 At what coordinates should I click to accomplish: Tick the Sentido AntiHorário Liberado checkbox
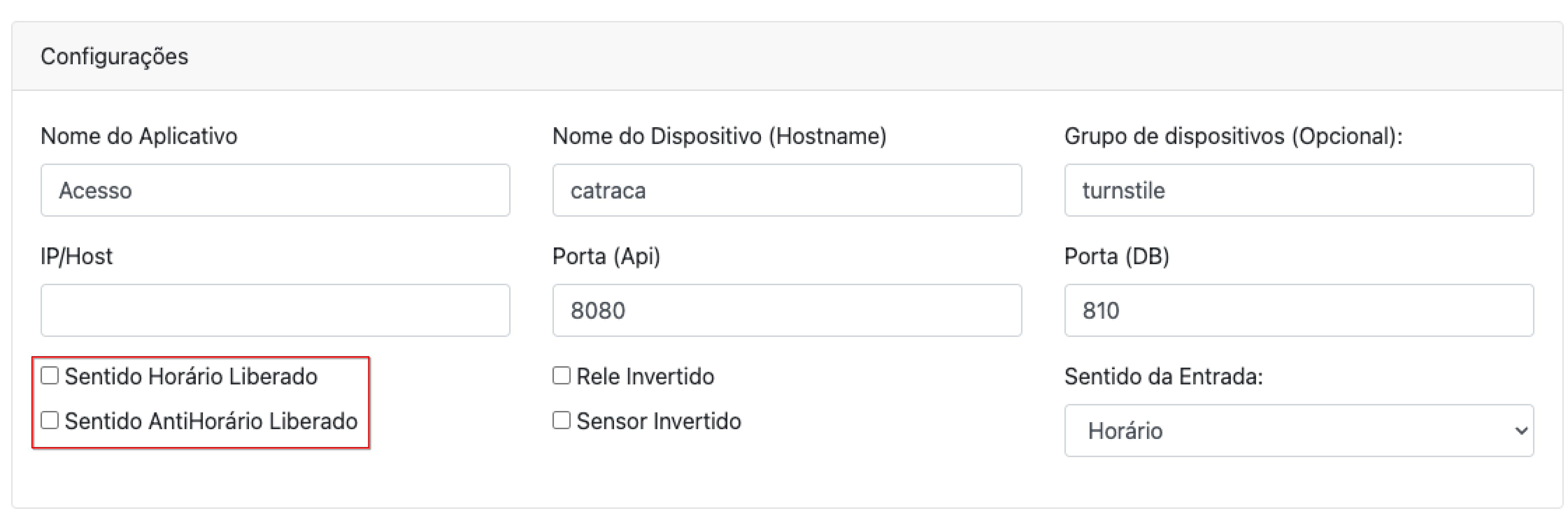[x=49, y=420]
